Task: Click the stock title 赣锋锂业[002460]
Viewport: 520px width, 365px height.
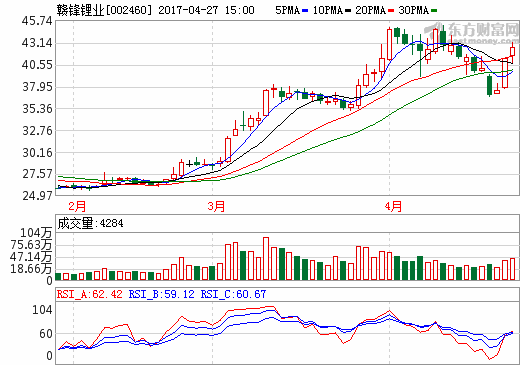Action: tap(104, 10)
